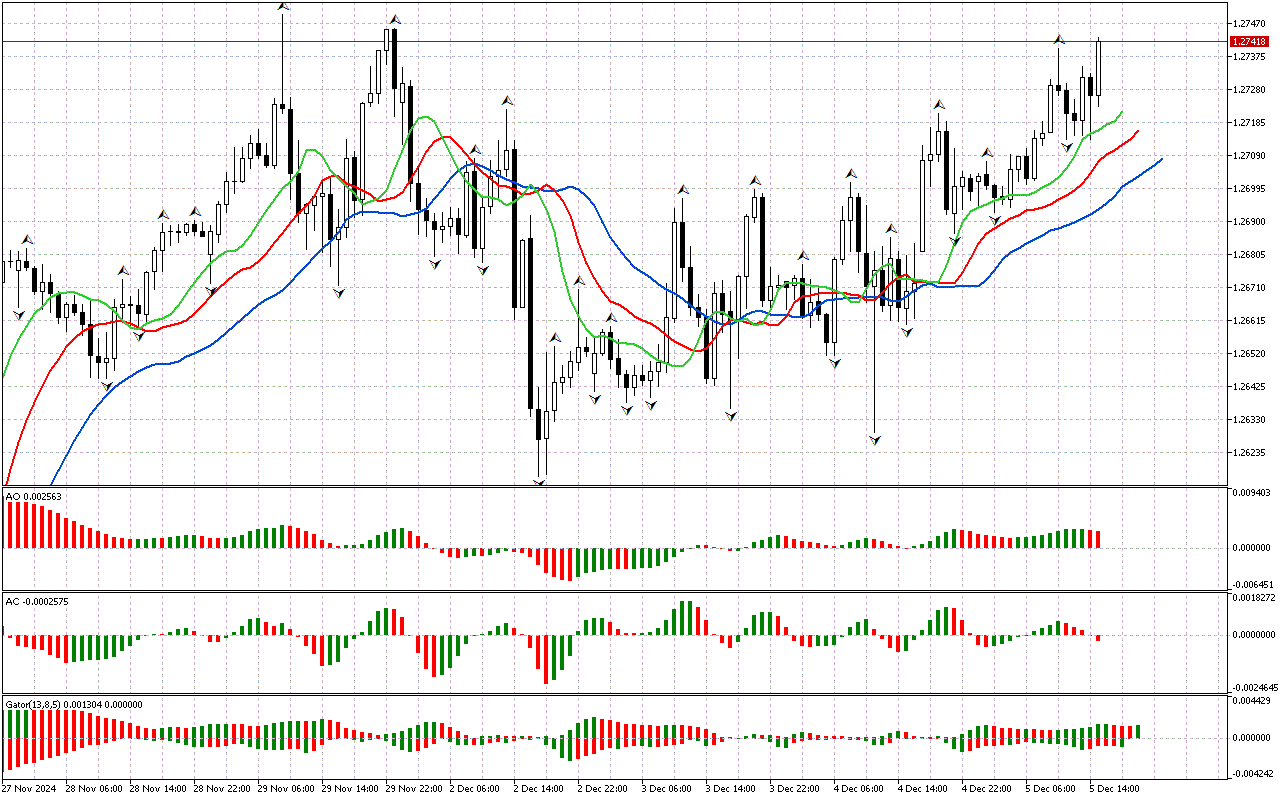Click the 1.26615 price scale label

pyautogui.click(x=1250, y=321)
